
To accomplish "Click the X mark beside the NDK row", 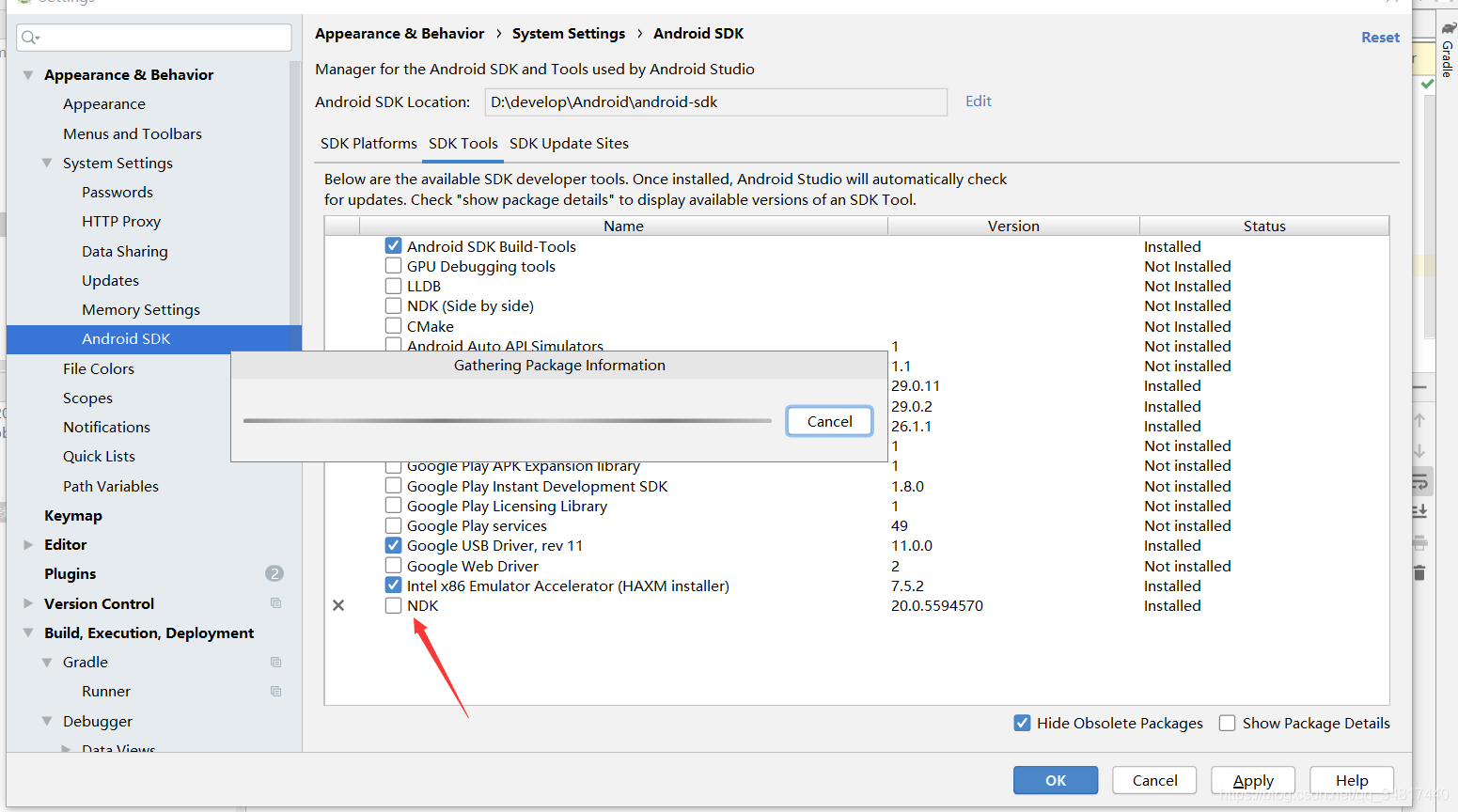I will point(338,606).
